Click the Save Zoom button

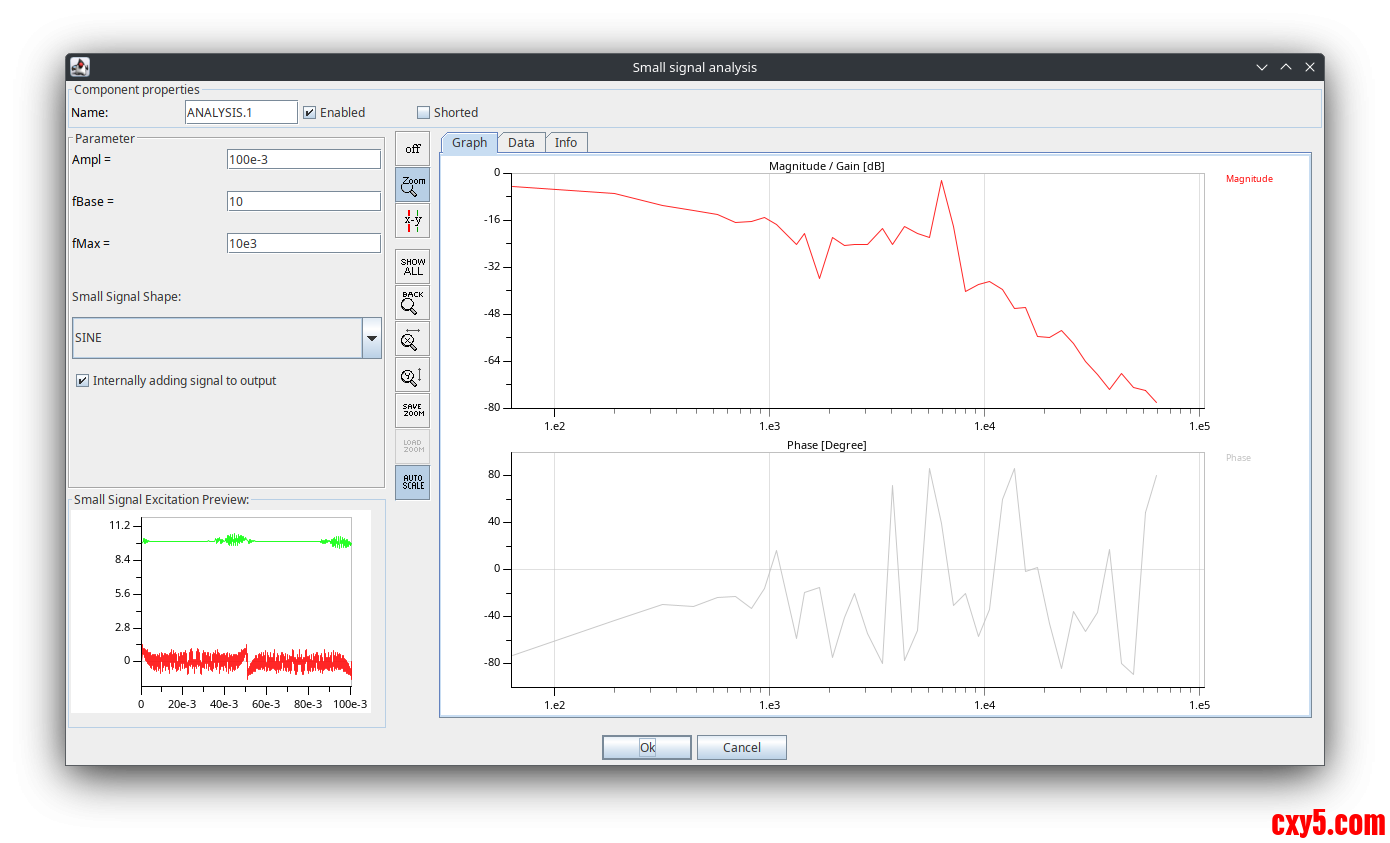[x=412, y=410]
